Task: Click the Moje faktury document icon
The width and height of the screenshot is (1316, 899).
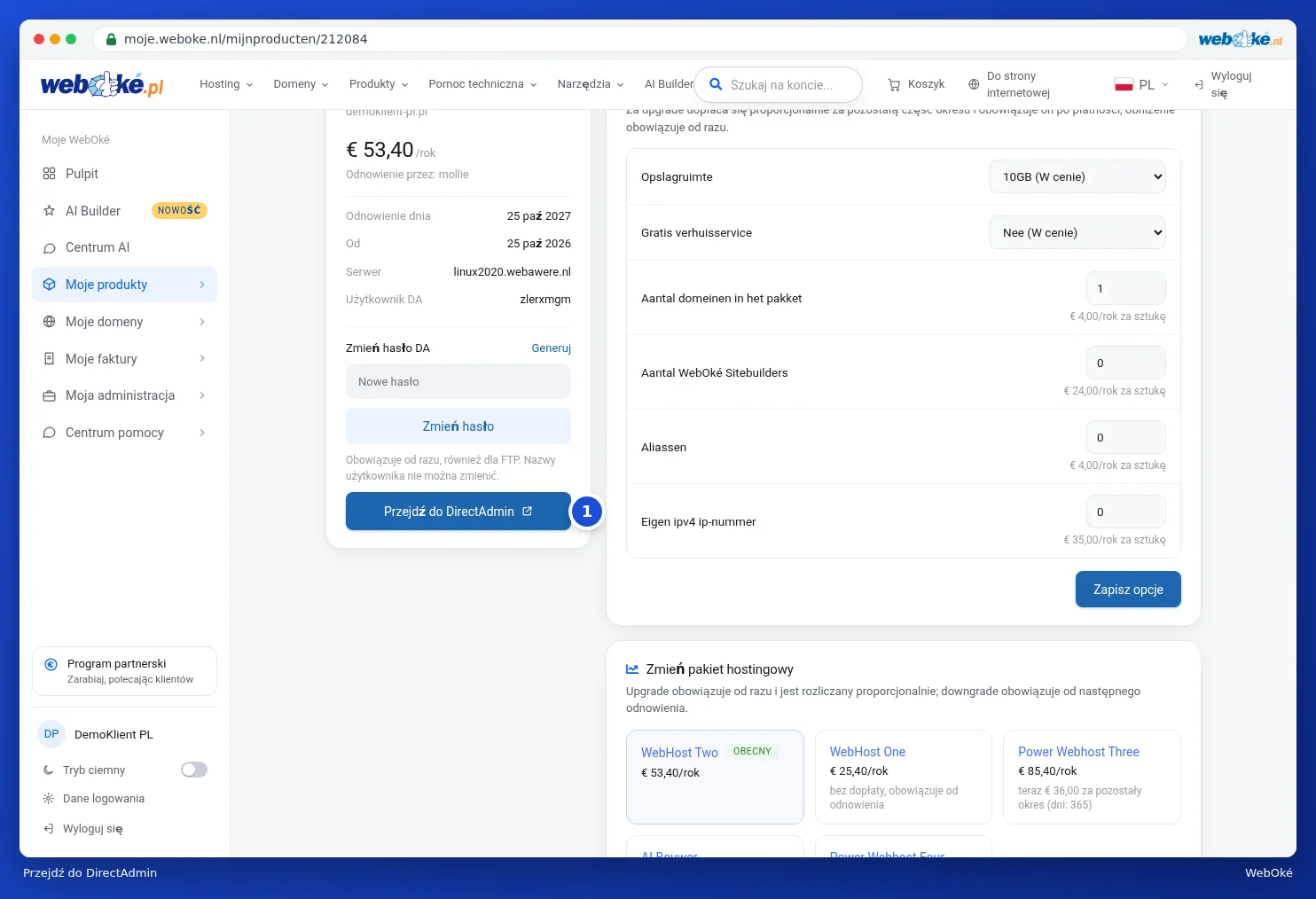Action: (x=49, y=359)
